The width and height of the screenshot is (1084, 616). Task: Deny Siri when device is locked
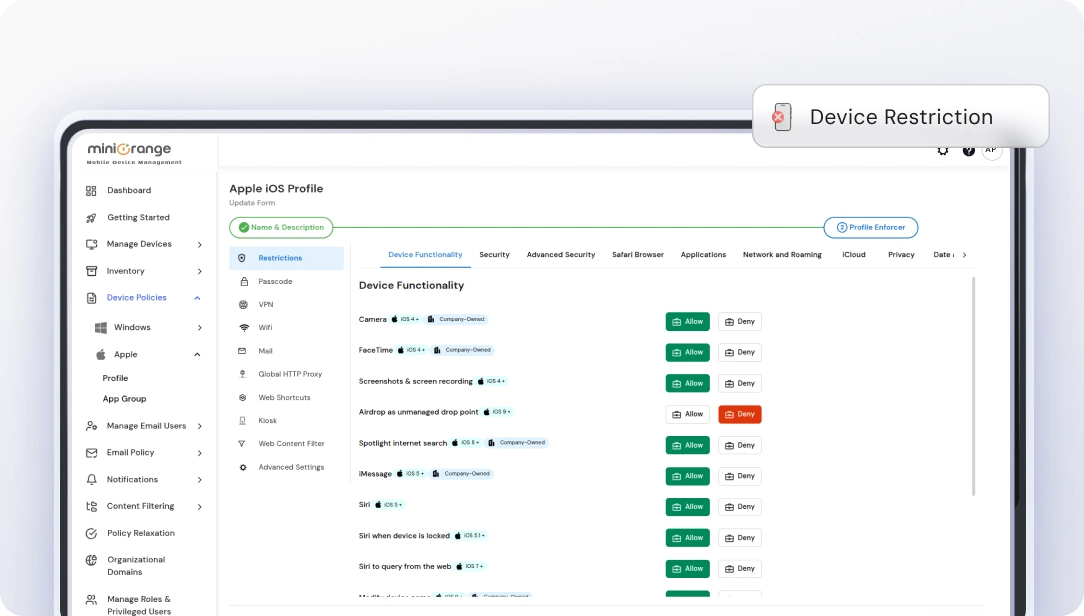tap(740, 537)
